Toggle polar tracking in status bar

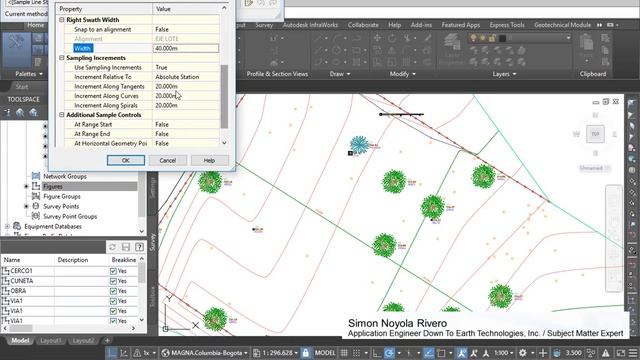389,353
